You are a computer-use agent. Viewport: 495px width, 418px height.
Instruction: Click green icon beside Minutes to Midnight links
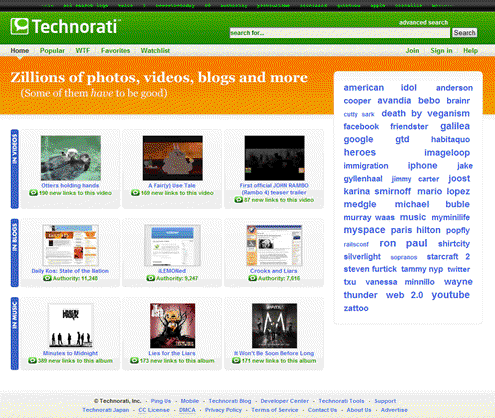coord(32,361)
